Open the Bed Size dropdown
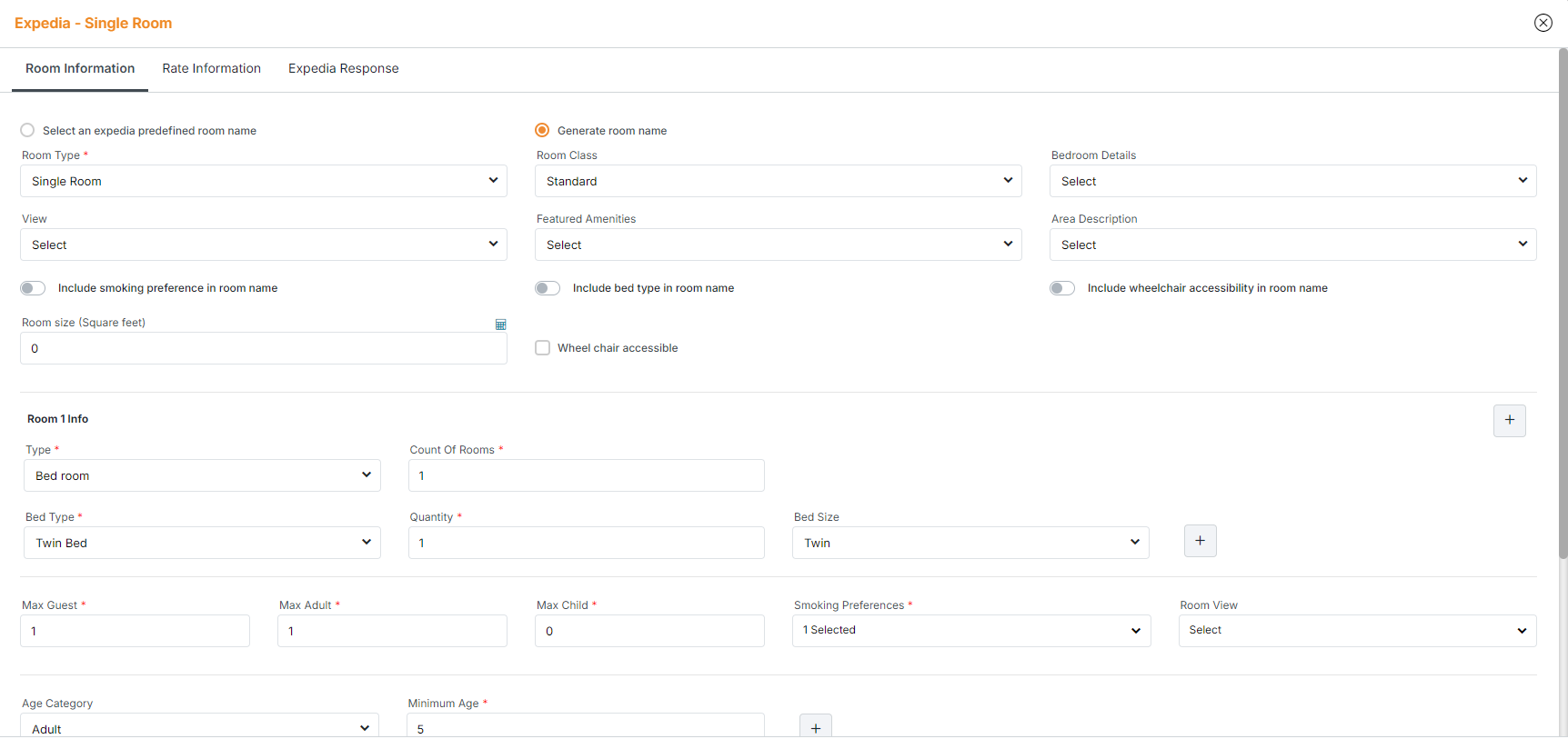This screenshot has height=739, width=1568. [970, 543]
